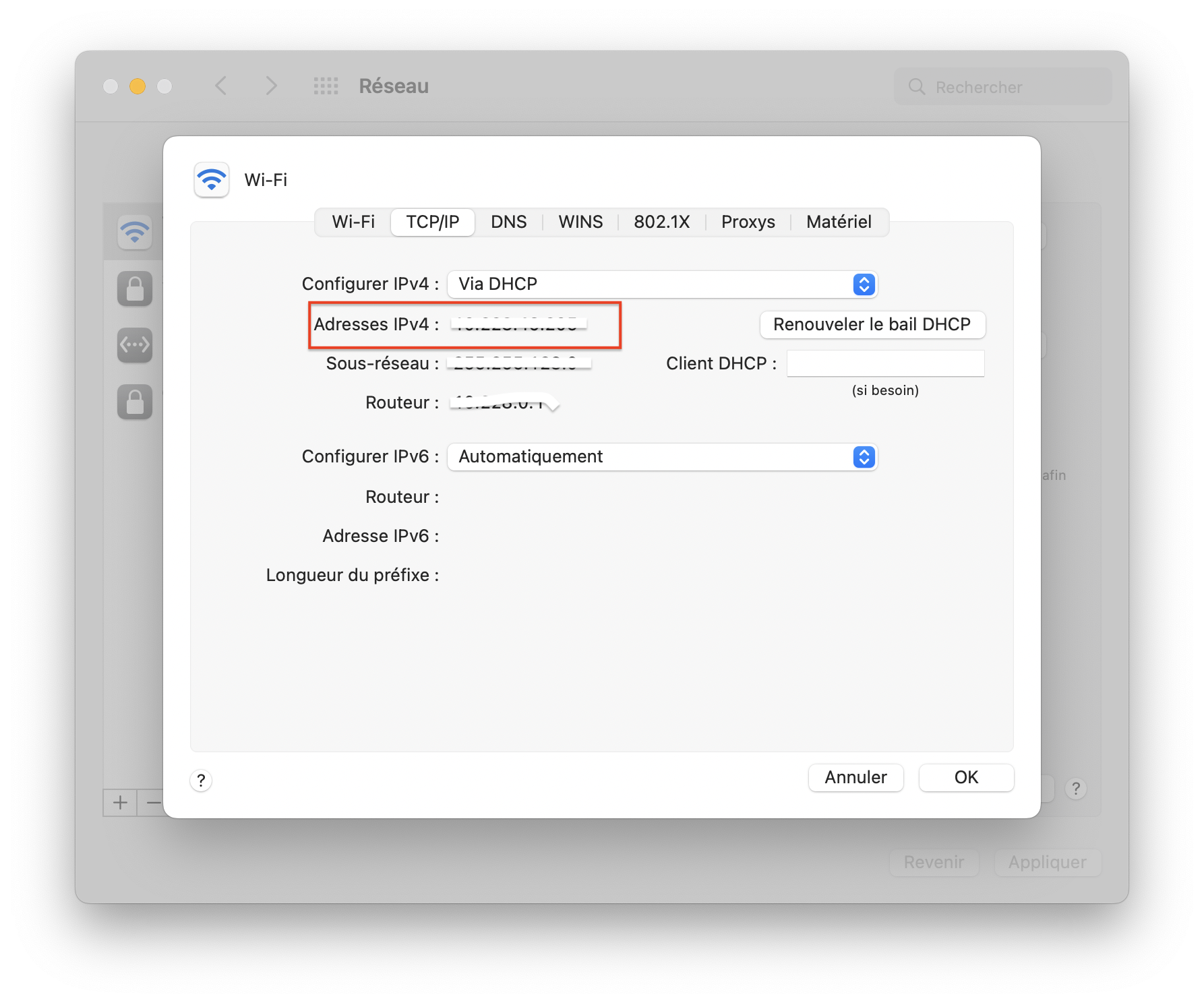
Task: Go back using the left chevron
Action: (x=221, y=86)
